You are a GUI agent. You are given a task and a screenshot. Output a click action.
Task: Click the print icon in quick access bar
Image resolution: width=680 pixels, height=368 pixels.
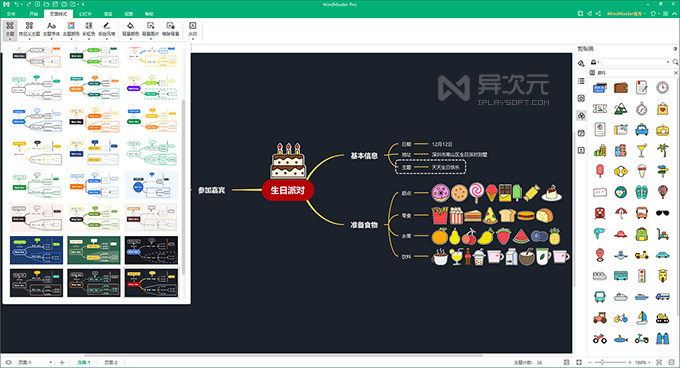(64, 4)
